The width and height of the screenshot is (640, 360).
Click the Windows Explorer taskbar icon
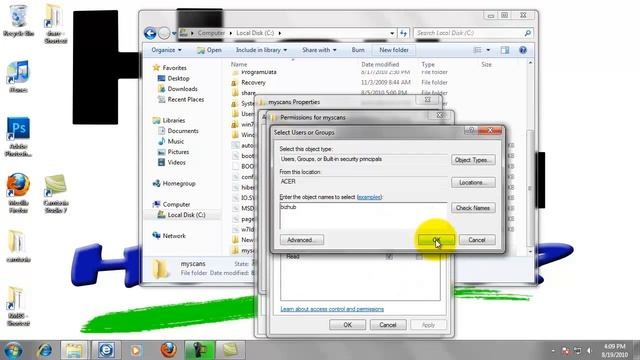tap(74, 350)
